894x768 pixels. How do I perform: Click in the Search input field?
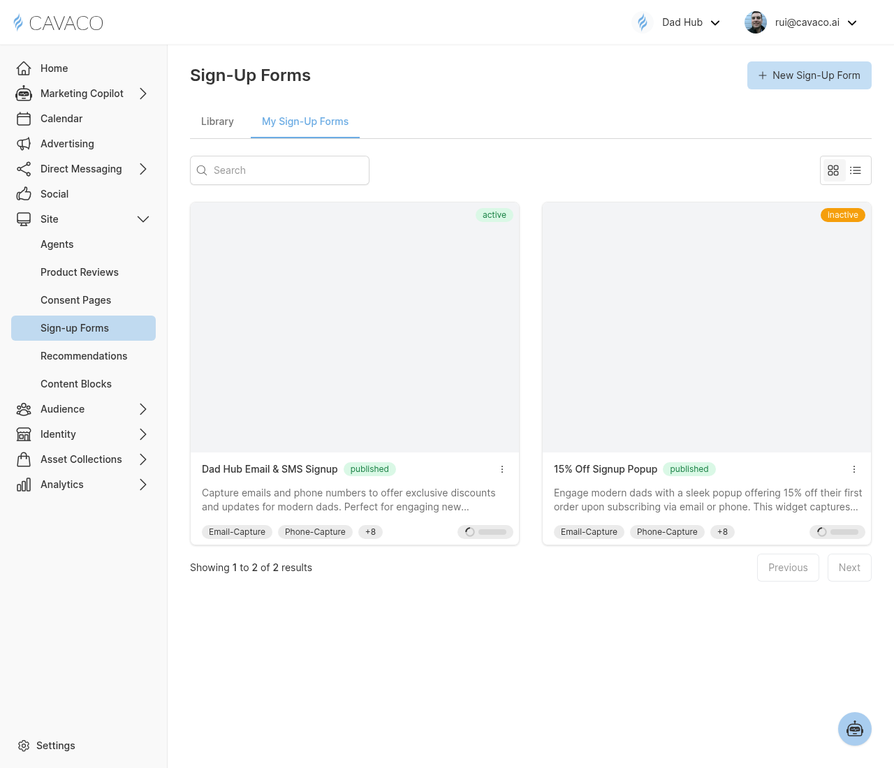point(279,170)
